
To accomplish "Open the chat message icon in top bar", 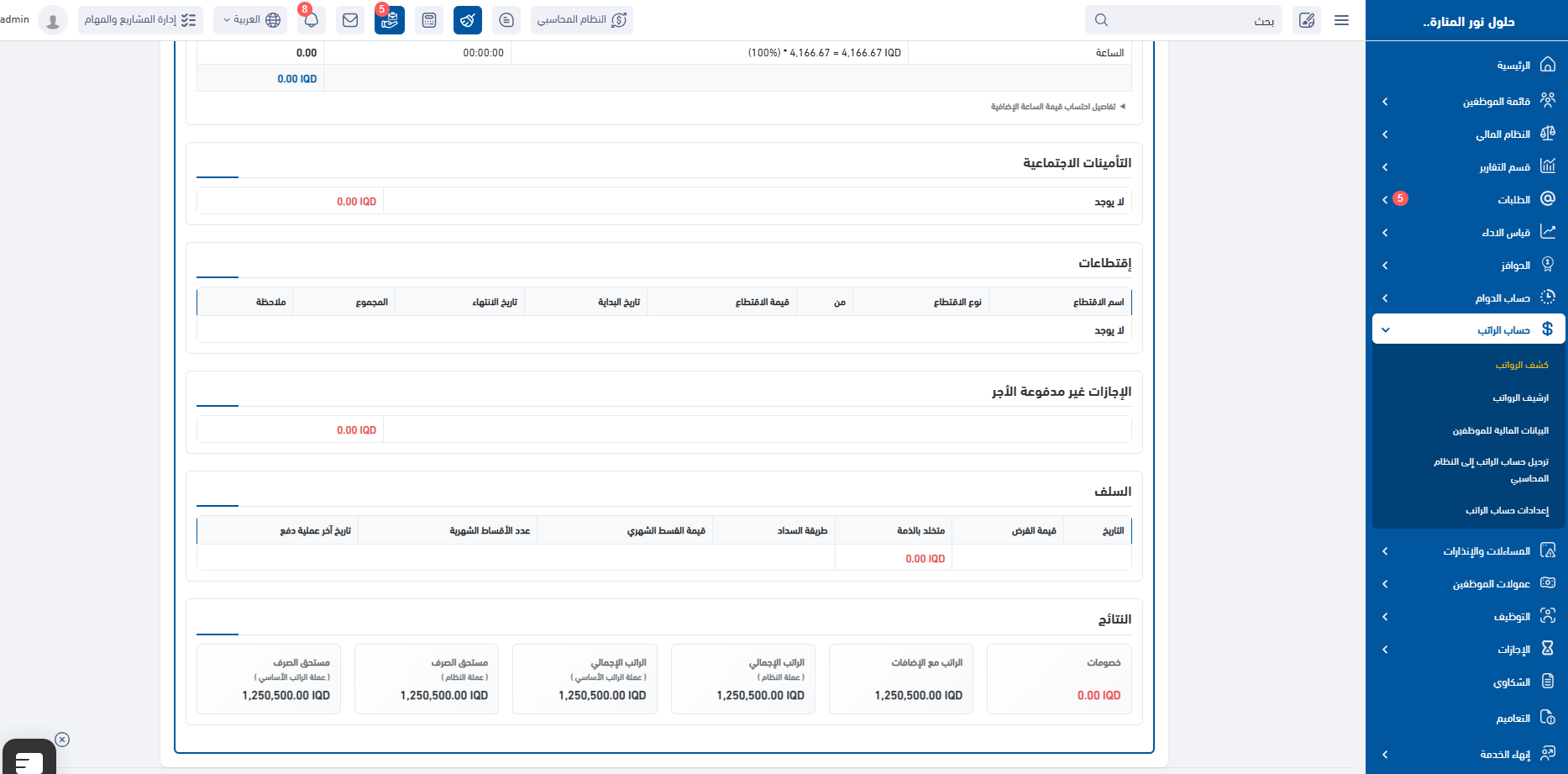I will [x=506, y=20].
